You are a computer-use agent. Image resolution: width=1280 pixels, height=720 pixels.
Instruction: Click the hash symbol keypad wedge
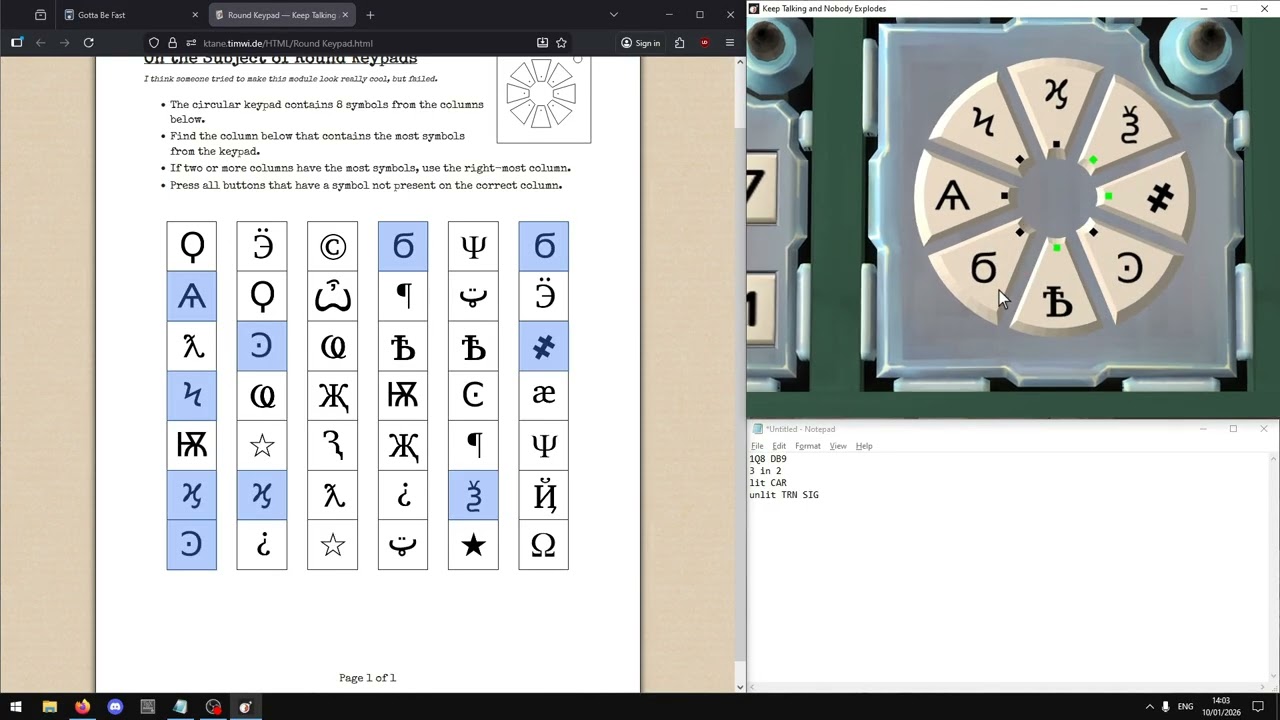1157,199
